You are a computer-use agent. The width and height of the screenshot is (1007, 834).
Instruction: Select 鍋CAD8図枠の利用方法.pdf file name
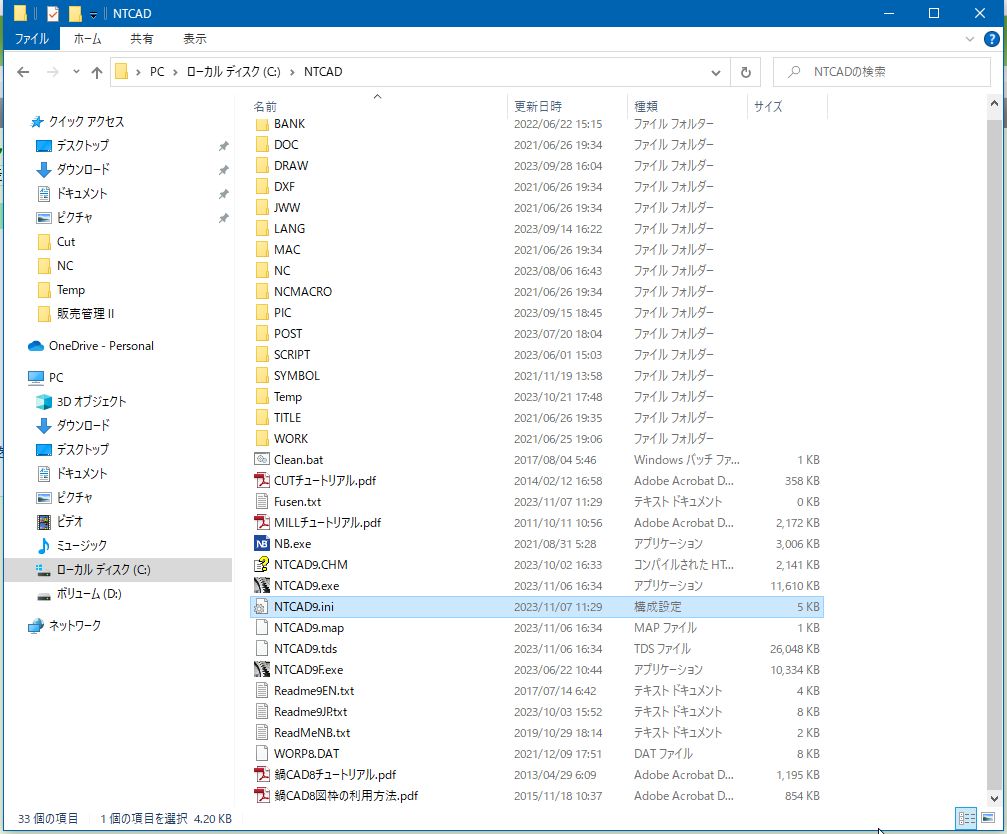pos(346,796)
